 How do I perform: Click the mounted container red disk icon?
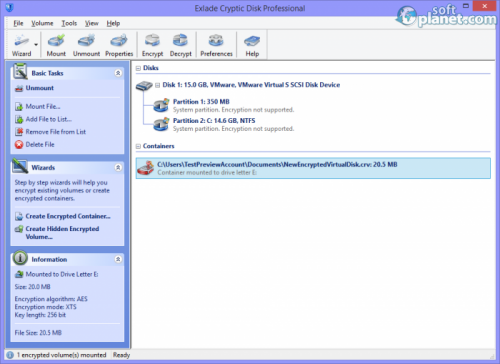[146, 168]
